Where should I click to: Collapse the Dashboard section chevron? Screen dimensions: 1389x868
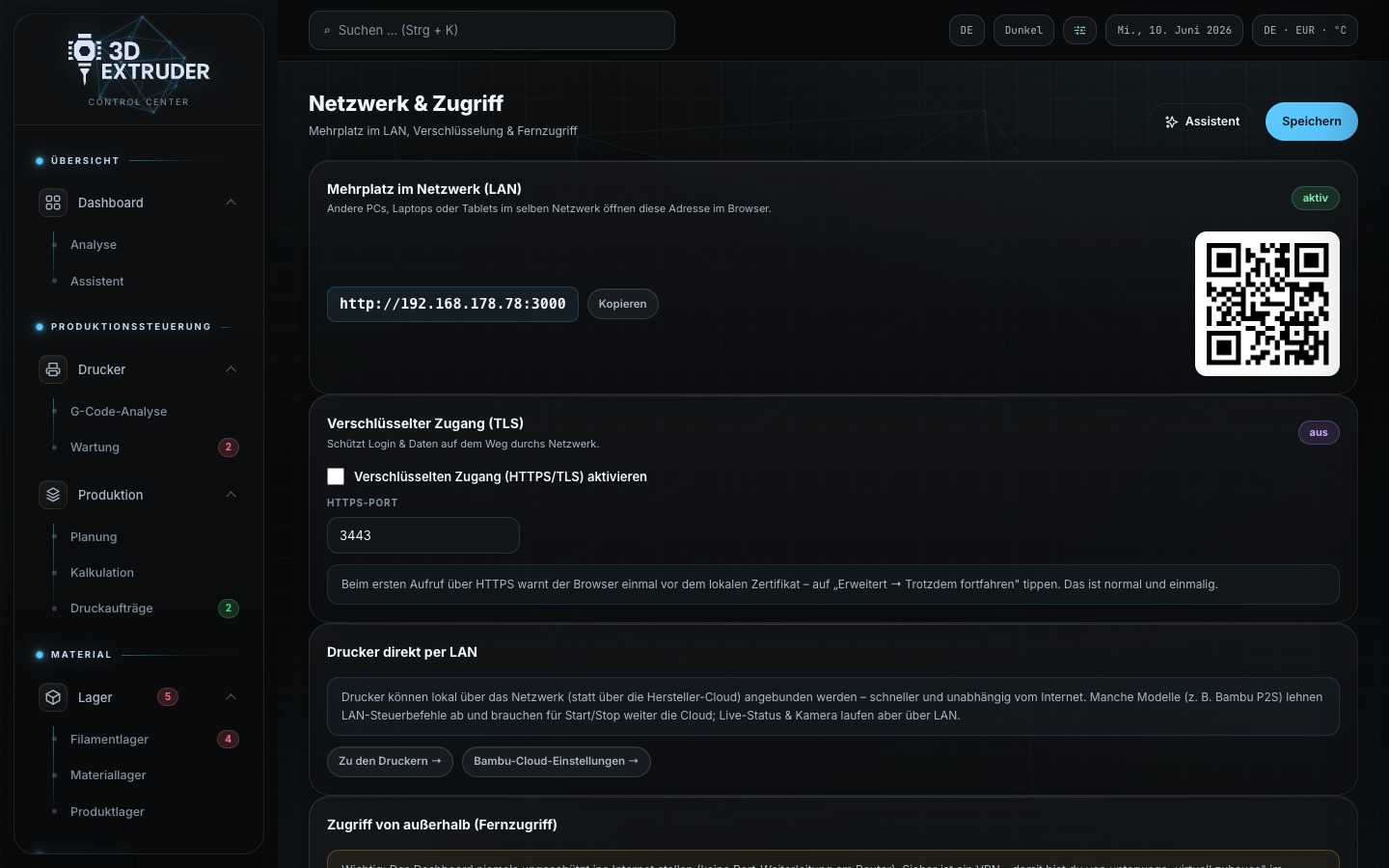click(231, 203)
